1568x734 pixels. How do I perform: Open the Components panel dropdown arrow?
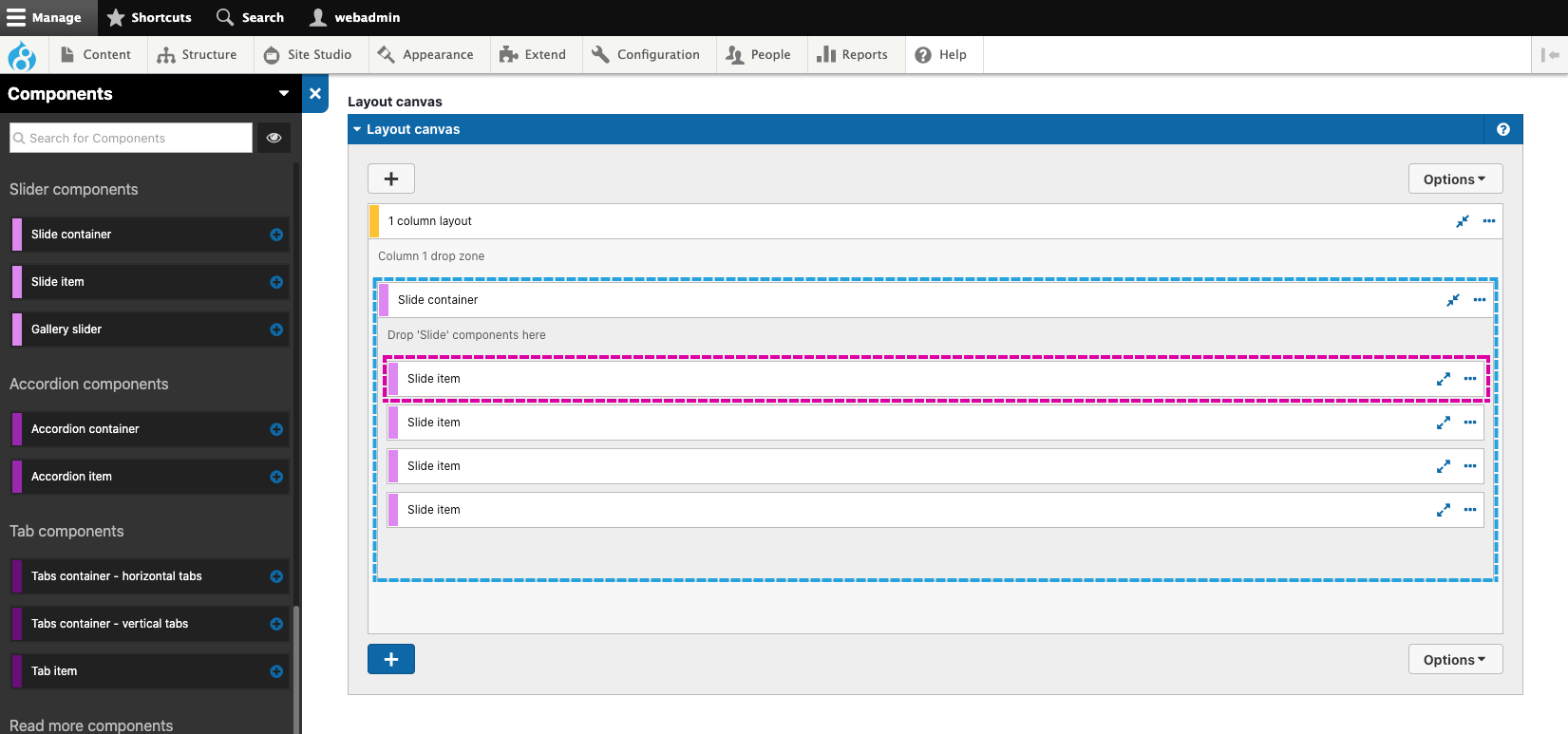[283, 93]
